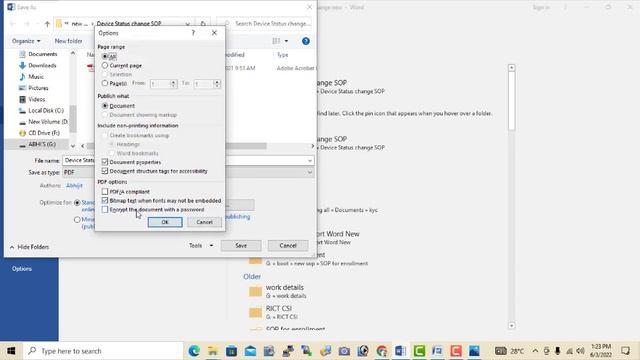Open Microsoft Store from taskbar

[231, 351]
